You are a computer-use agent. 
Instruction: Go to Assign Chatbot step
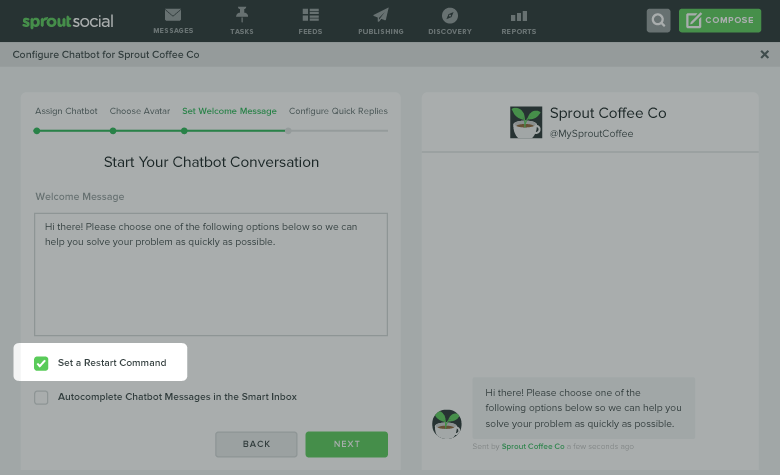coord(66,111)
